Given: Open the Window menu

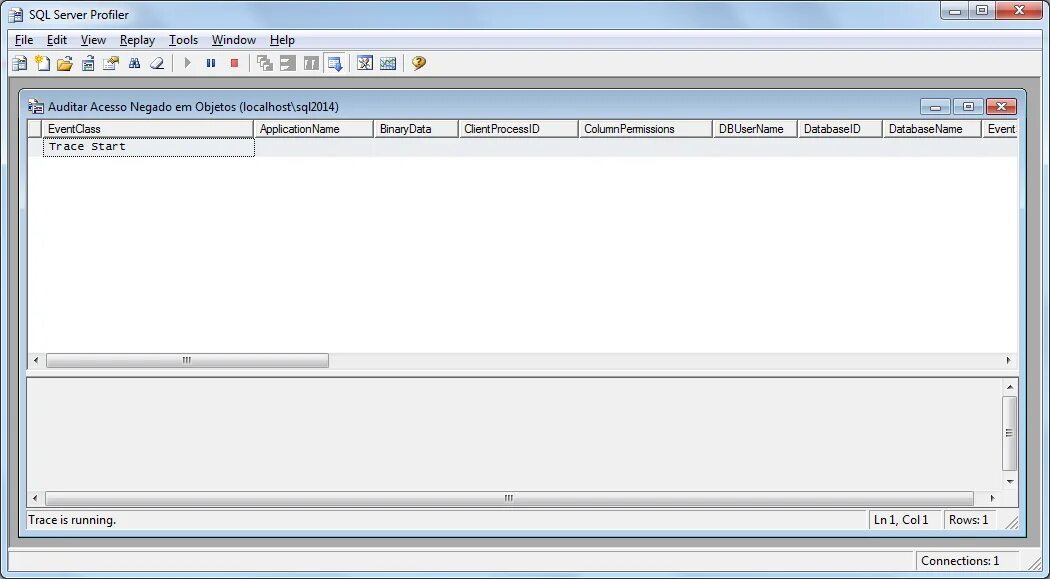Looking at the screenshot, I should (x=234, y=40).
